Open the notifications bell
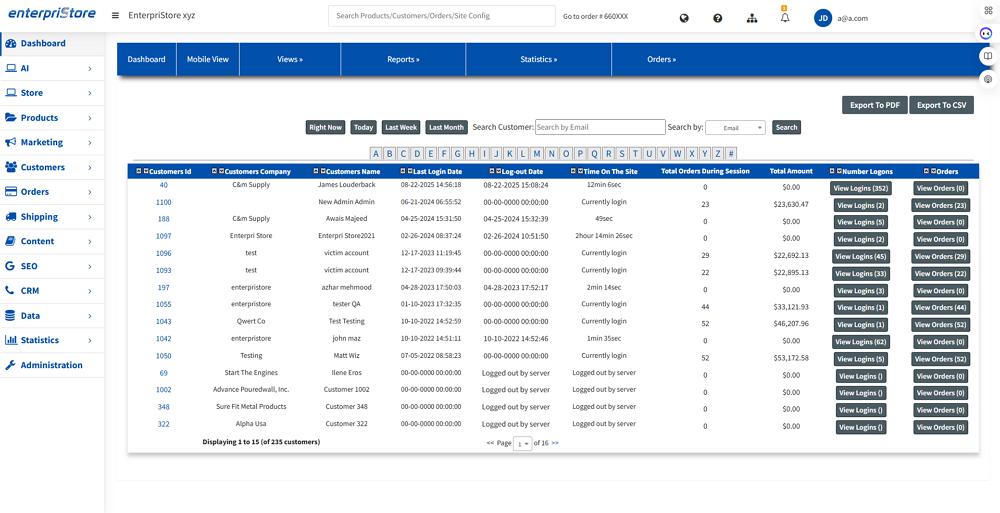This screenshot has height=513, width=1000. 785,18
